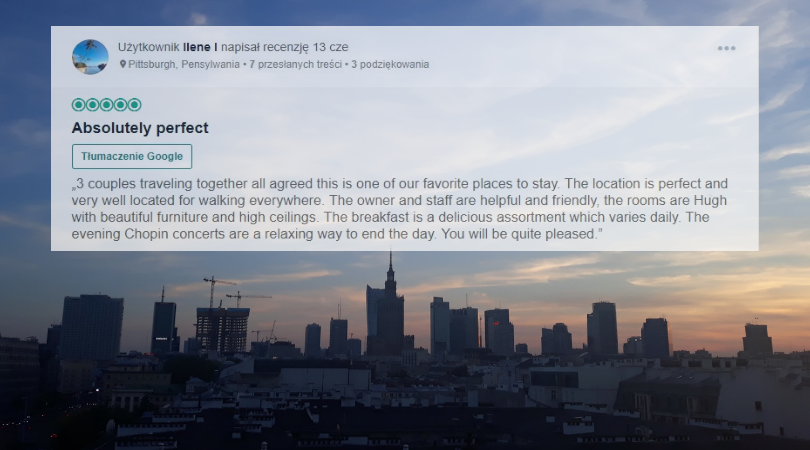Click the review paragraph about Chopin concerts

point(400,209)
